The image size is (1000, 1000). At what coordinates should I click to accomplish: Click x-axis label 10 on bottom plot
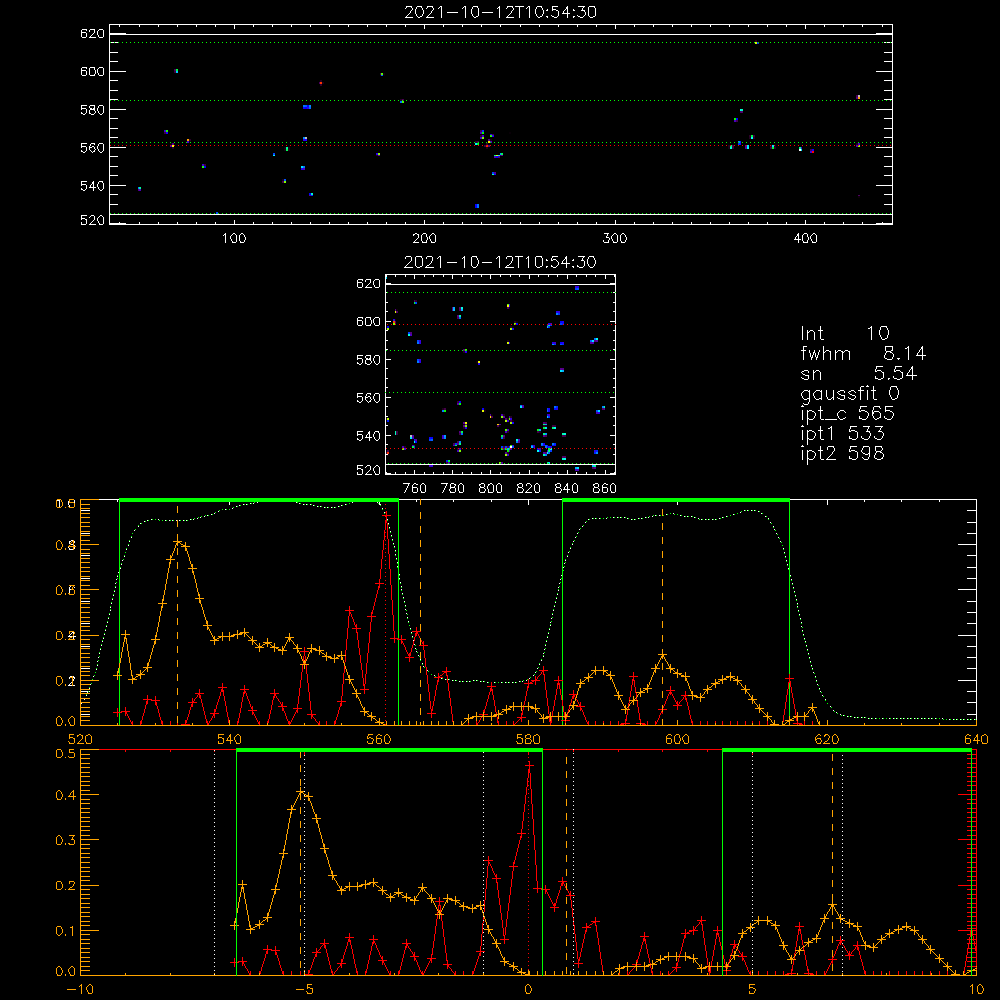pos(976,990)
